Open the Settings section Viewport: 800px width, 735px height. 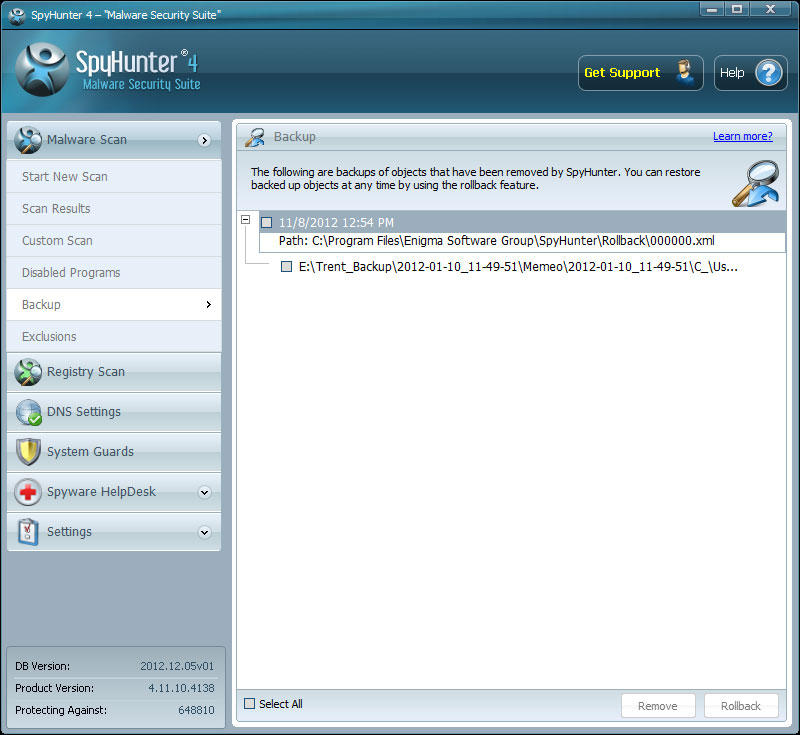(114, 532)
